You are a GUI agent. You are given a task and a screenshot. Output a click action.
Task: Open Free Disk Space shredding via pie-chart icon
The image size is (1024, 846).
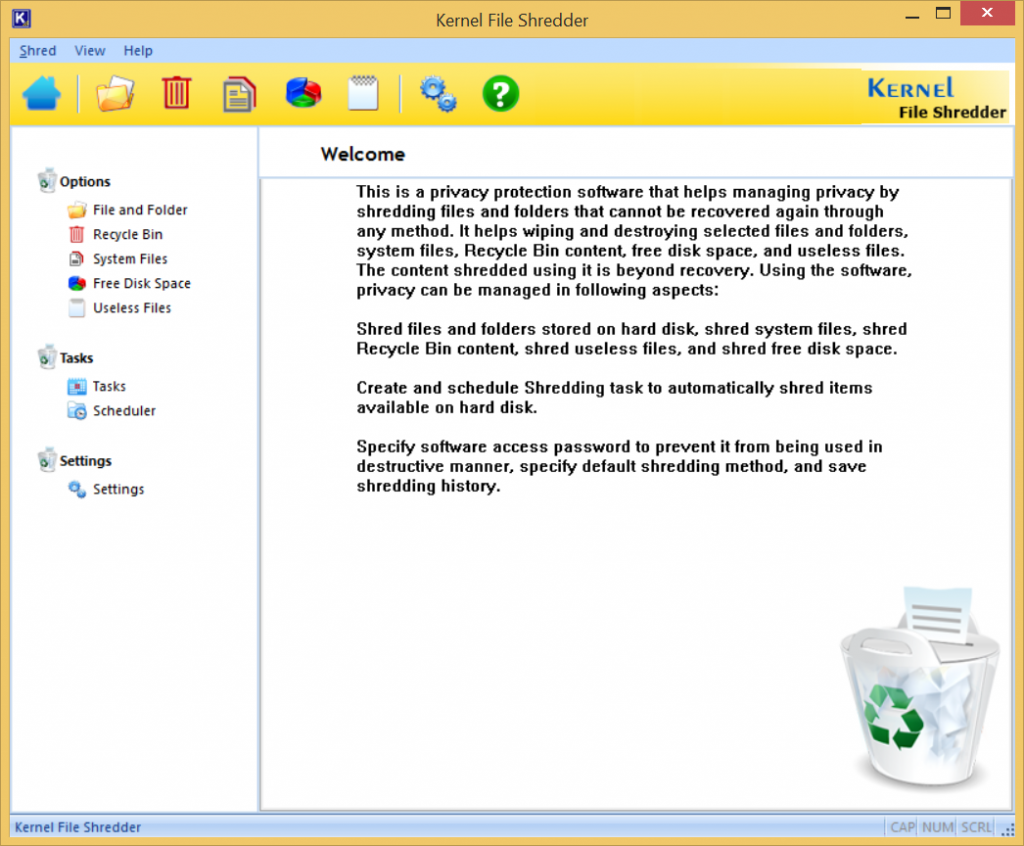pos(301,93)
